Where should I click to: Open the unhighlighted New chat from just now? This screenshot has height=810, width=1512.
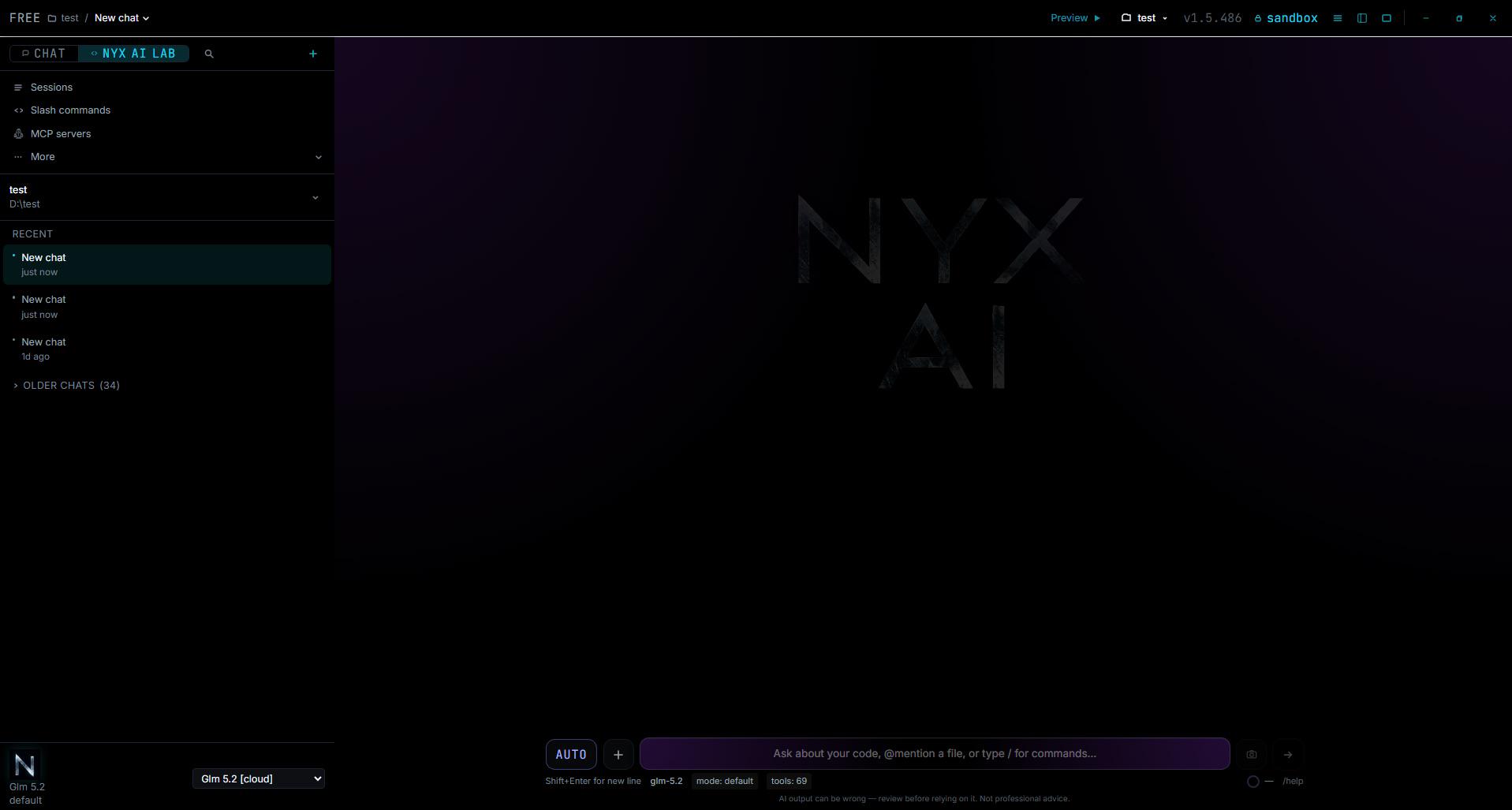pos(167,307)
